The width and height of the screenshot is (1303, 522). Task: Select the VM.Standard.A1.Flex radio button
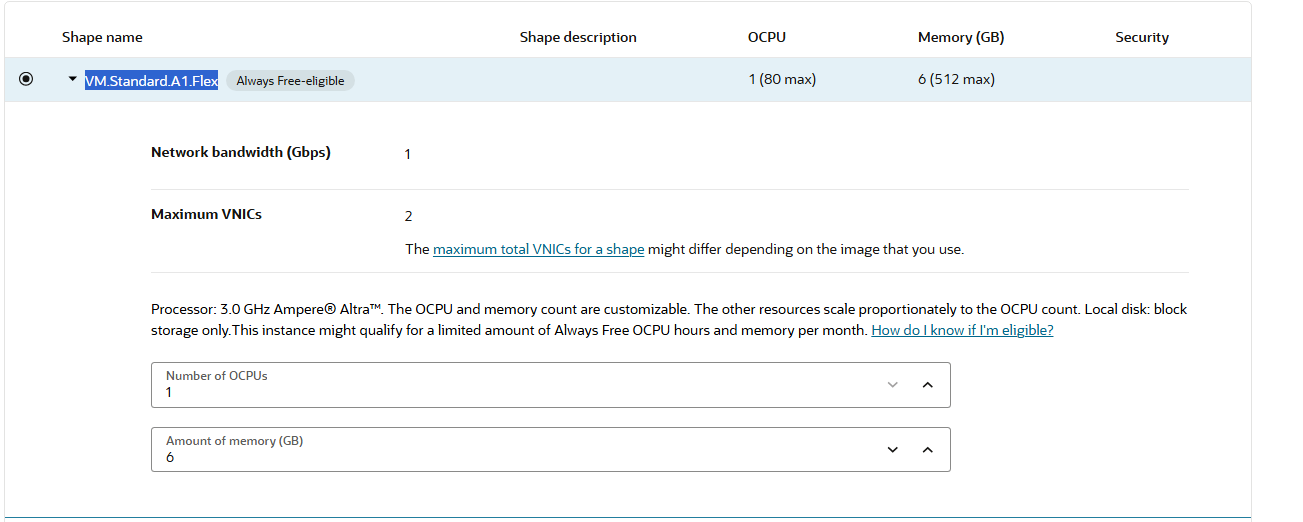click(x=26, y=80)
